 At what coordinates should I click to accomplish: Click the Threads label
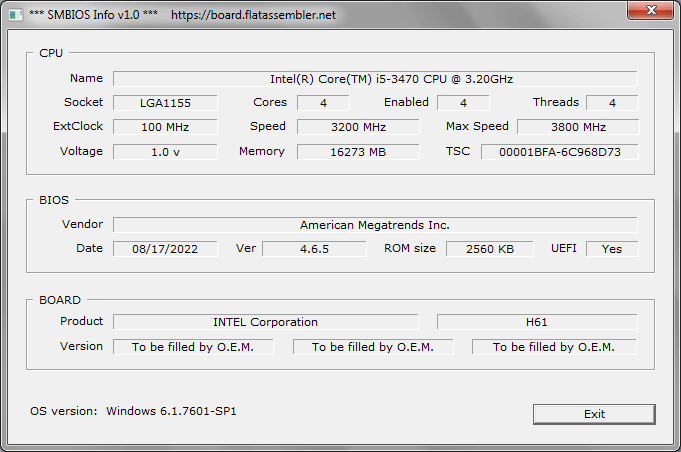coord(556,102)
